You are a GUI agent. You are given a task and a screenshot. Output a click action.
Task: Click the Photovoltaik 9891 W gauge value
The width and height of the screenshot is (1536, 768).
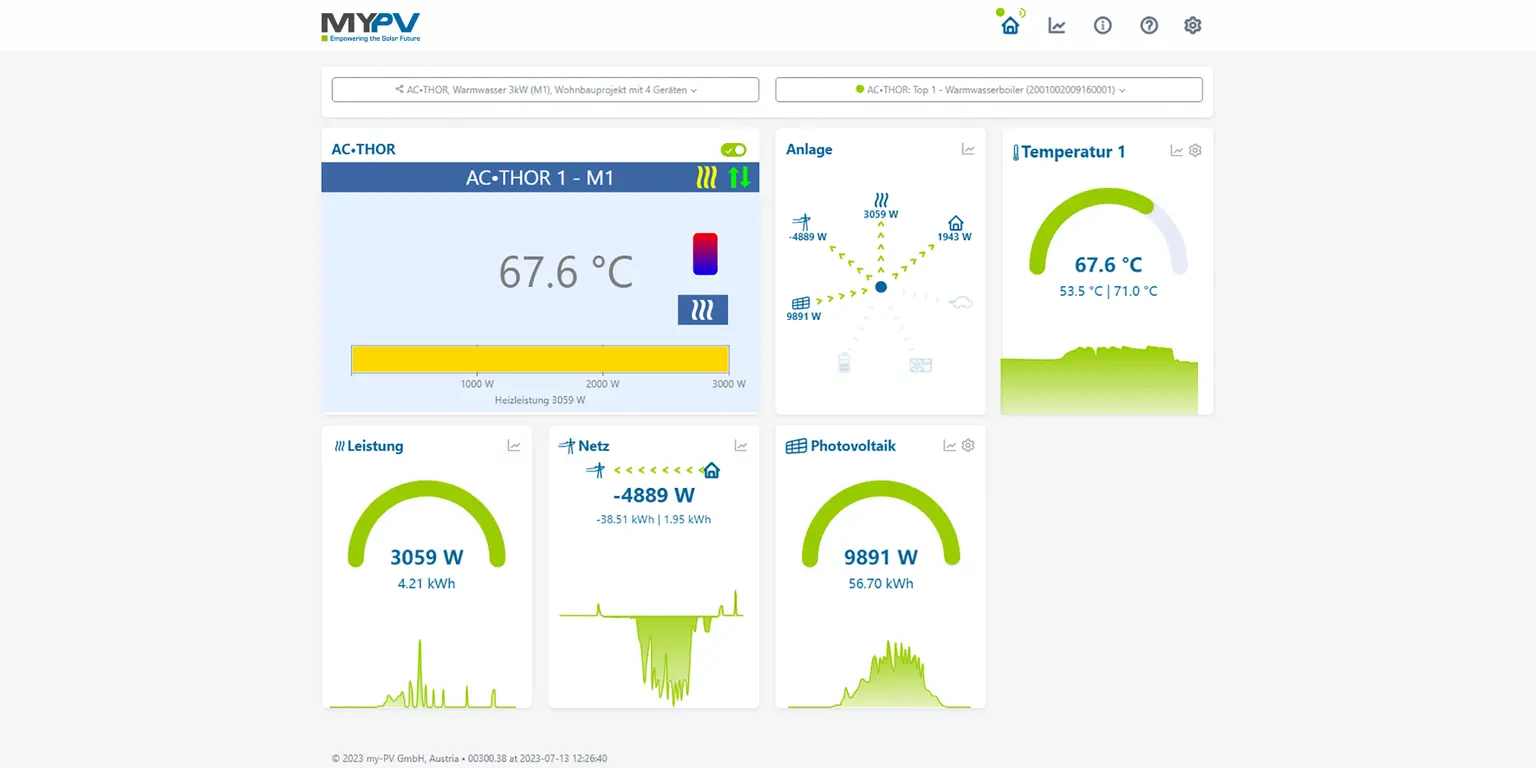tap(881, 557)
